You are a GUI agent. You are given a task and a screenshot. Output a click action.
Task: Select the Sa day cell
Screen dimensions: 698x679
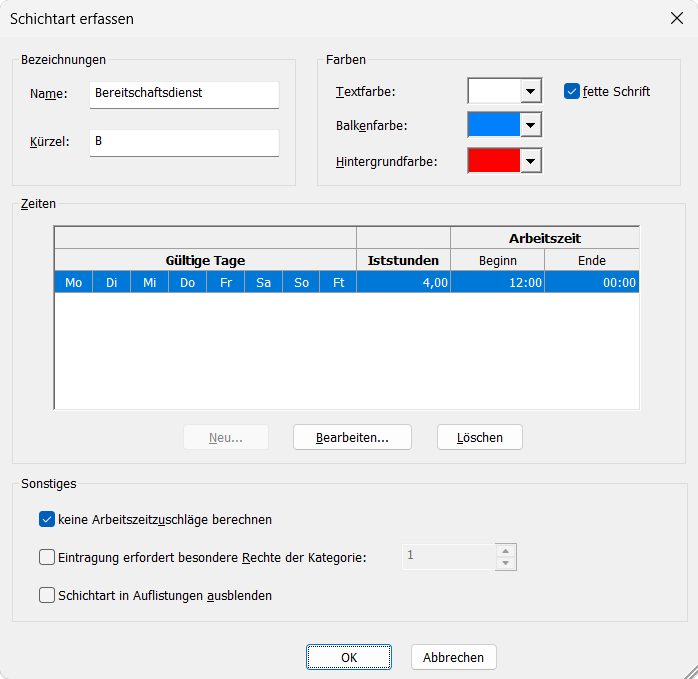click(x=264, y=282)
